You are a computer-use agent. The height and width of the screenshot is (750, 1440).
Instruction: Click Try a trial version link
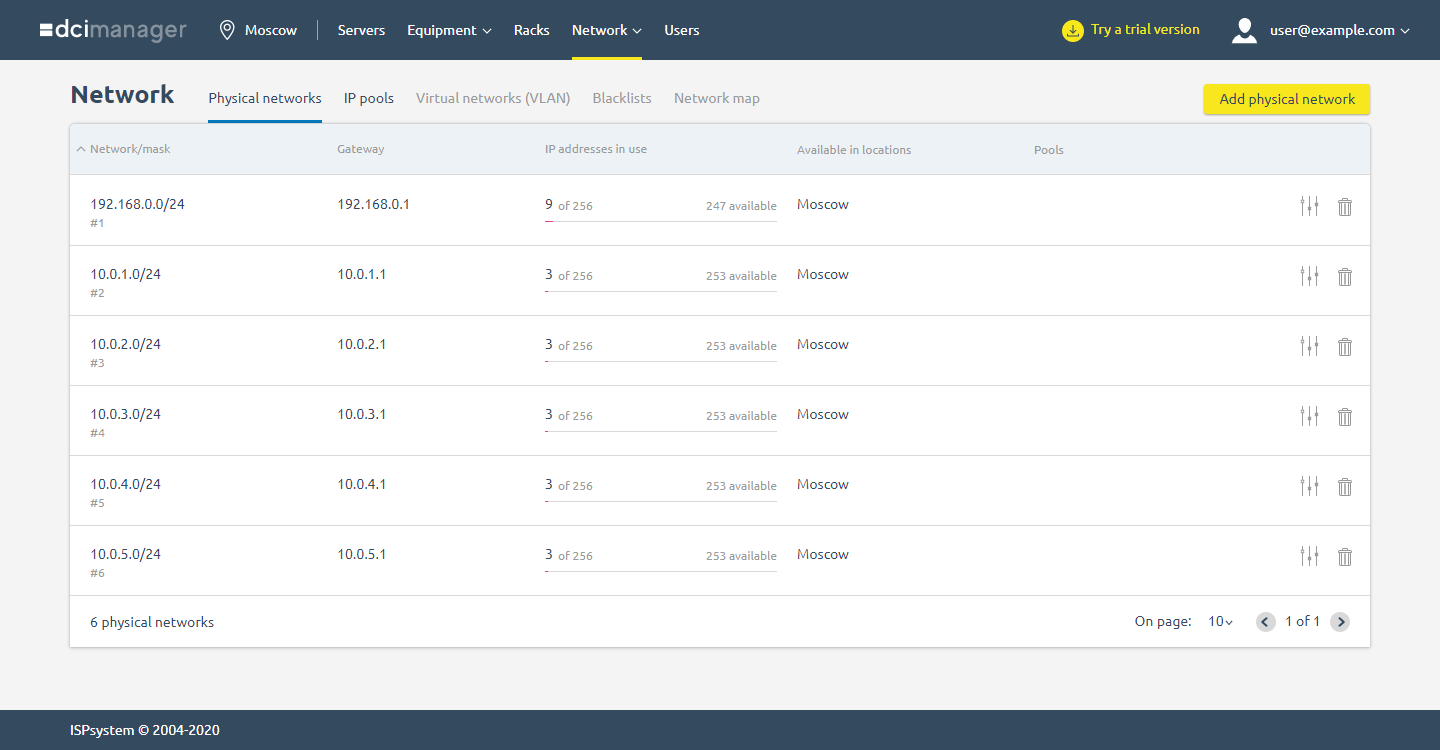(1145, 30)
